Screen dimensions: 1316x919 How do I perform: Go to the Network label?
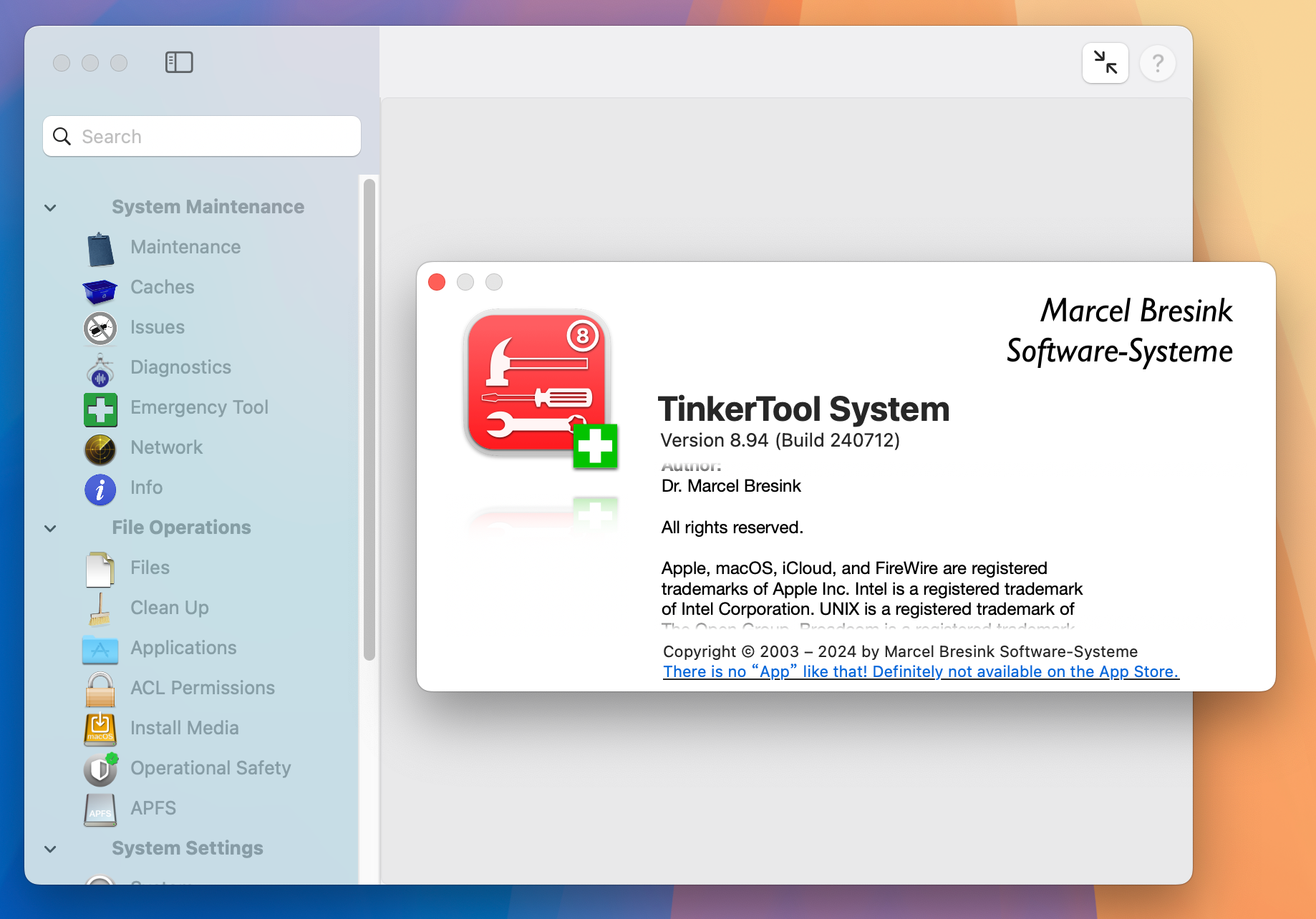pos(167,447)
